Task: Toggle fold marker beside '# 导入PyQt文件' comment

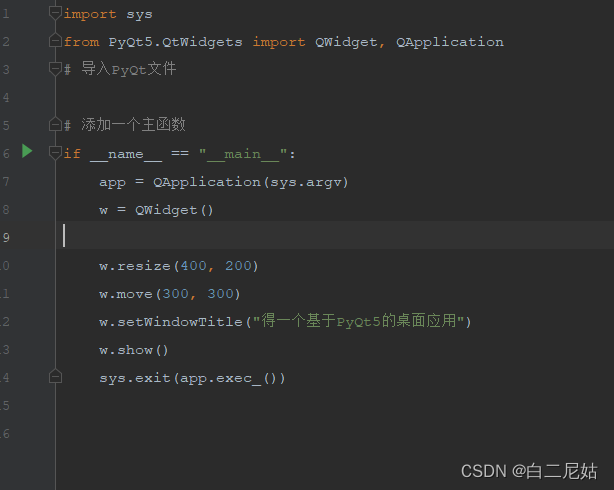Action: (x=55, y=69)
